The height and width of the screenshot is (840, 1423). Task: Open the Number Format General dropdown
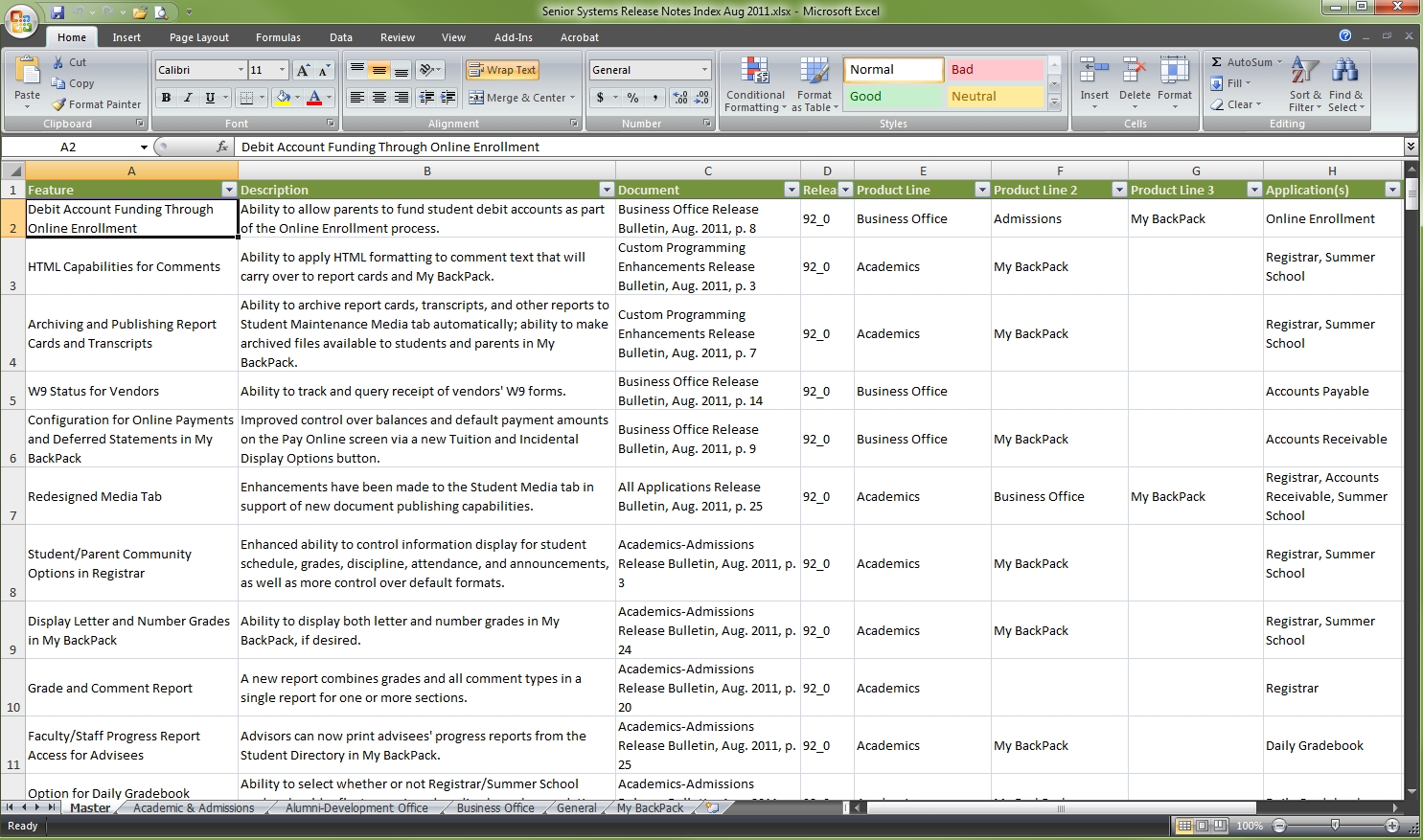click(704, 70)
